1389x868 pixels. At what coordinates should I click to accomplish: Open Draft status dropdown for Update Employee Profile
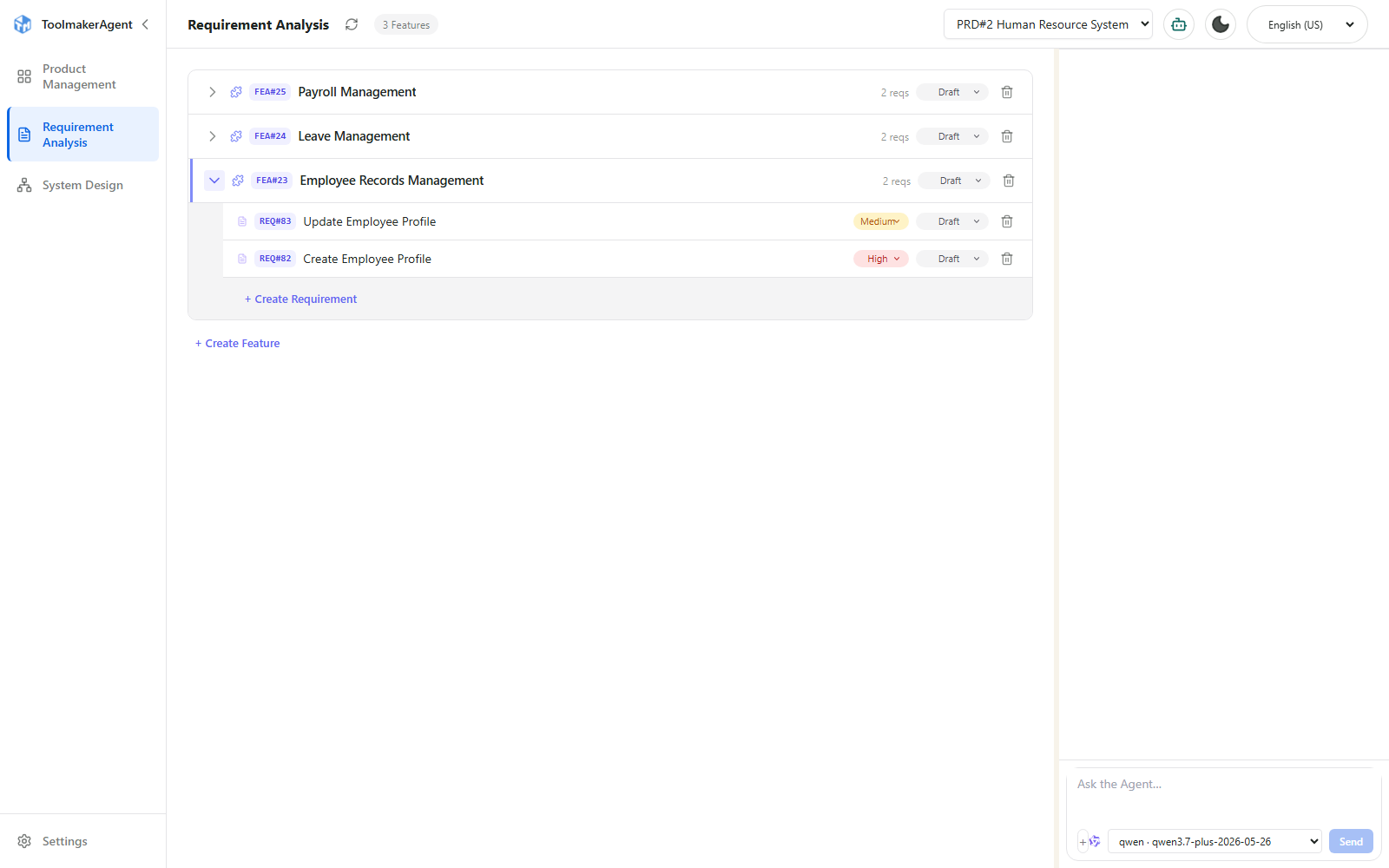(952, 221)
